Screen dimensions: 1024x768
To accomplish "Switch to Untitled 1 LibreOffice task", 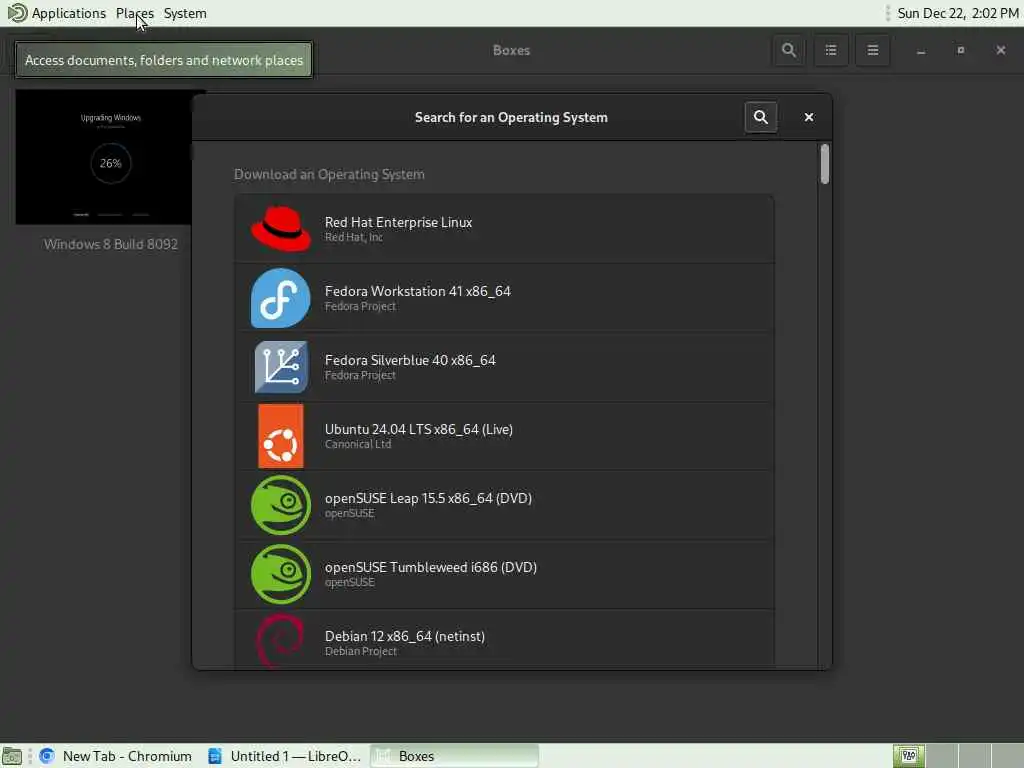I will tap(285, 756).
